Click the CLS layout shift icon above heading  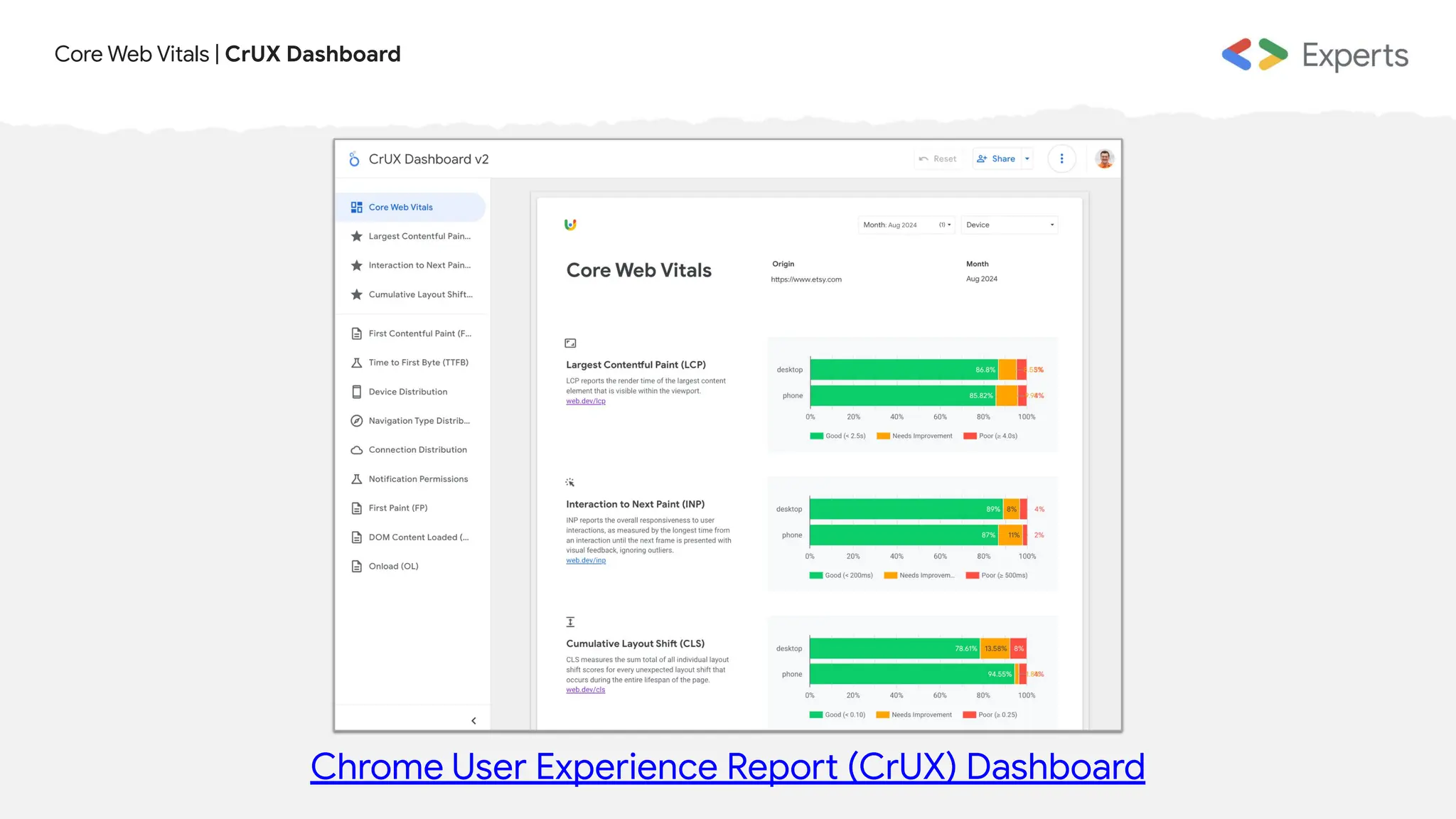(x=570, y=622)
